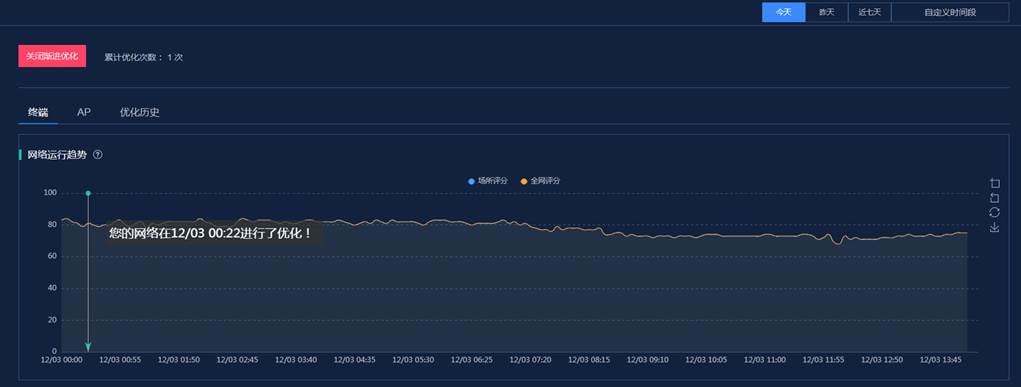Open the 优化历史 tab
The image size is (1021, 387).
[139, 112]
